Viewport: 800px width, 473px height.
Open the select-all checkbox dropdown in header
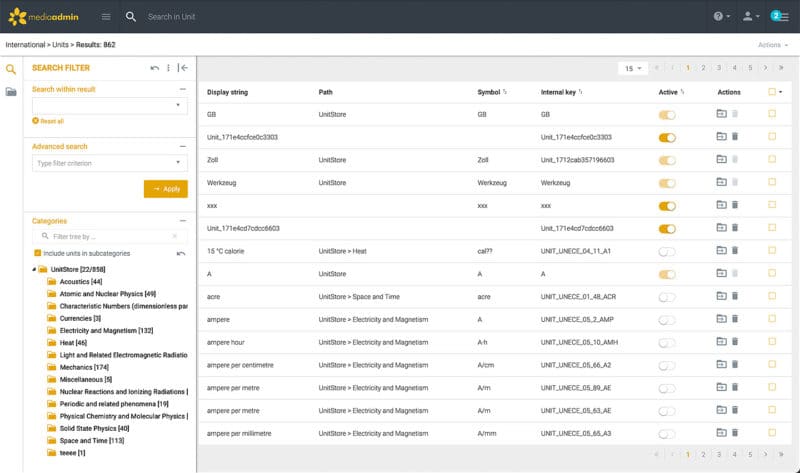point(781,92)
